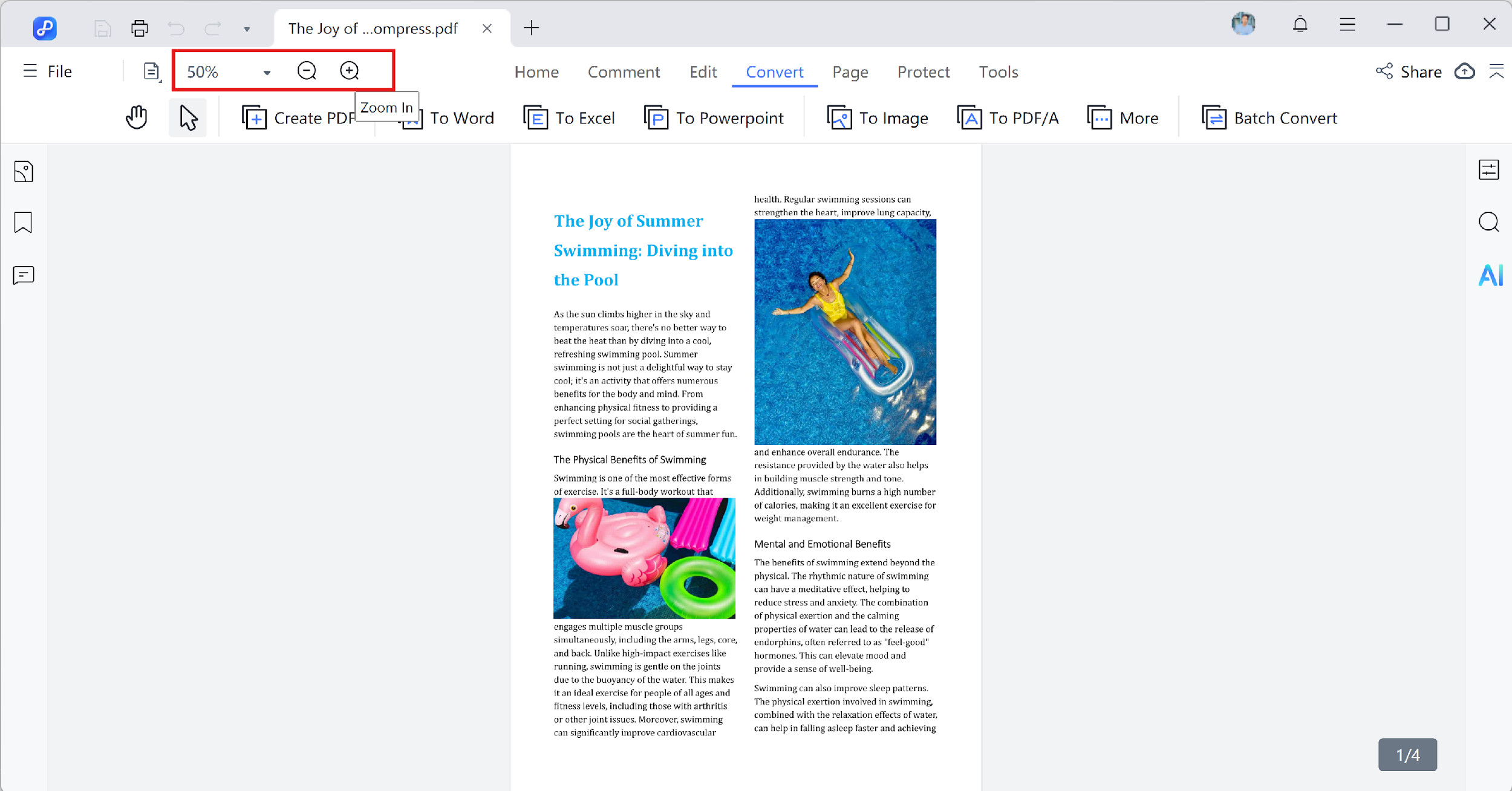Viewport: 1512px width, 791px height.
Task: Open the bookmarks panel
Action: (x=23, y=223)
